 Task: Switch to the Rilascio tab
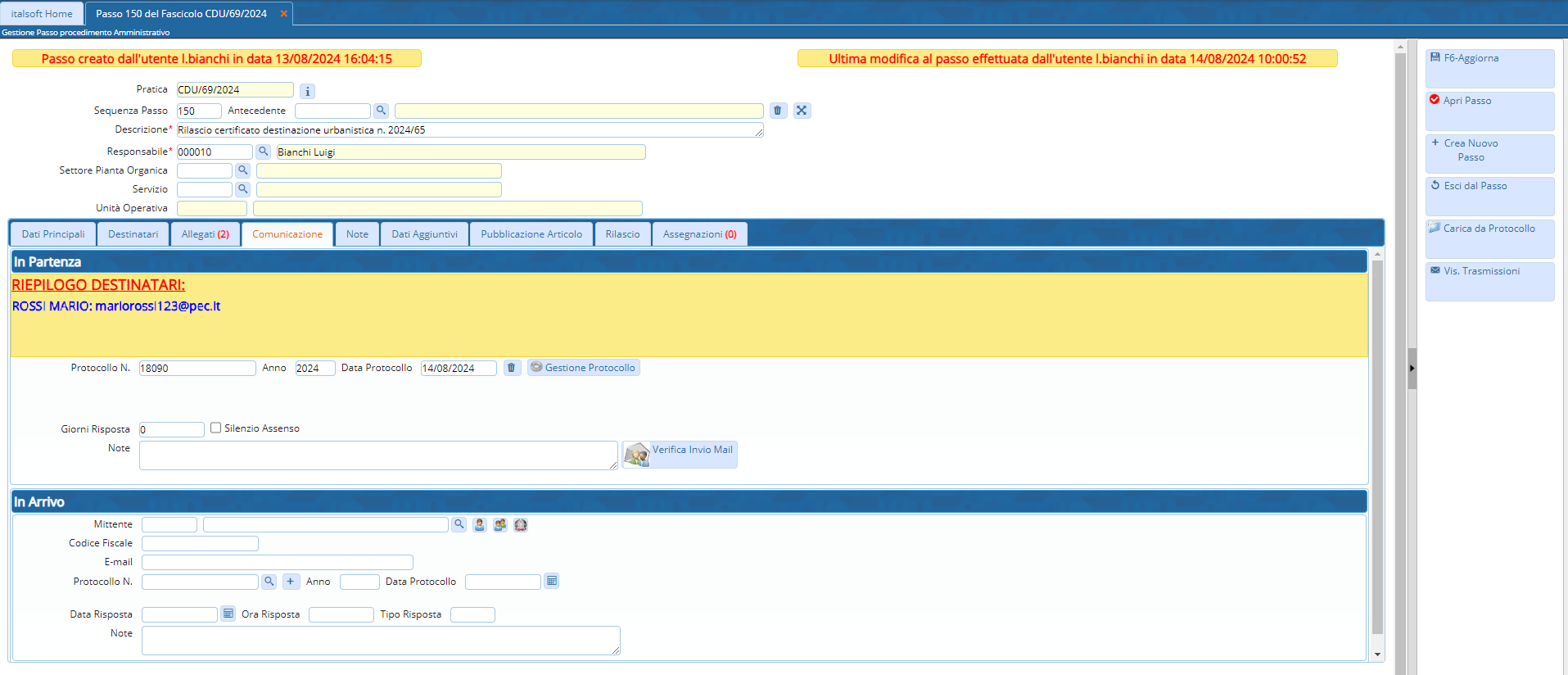pyautogui.click(x=622, y=234)
